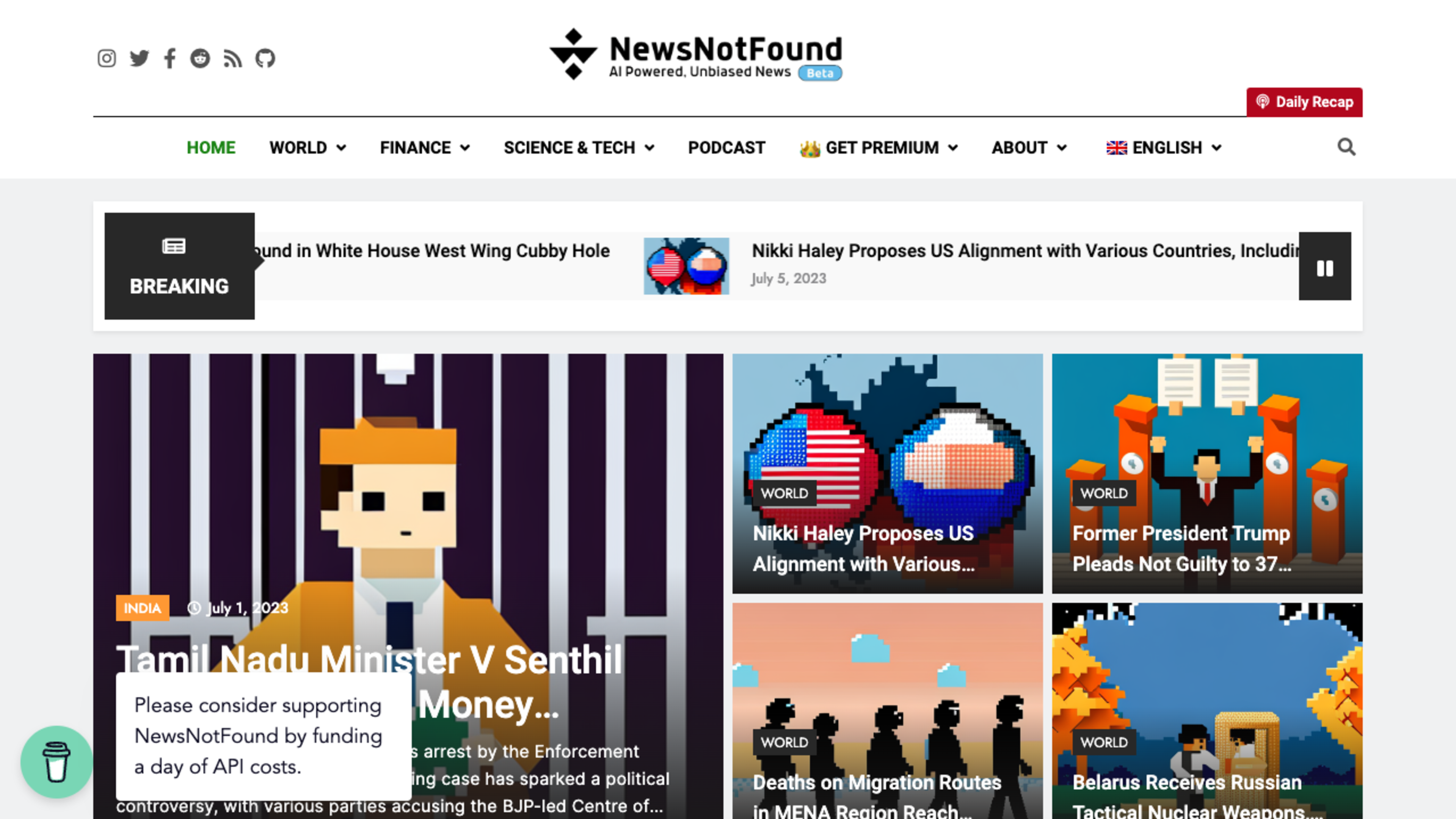1456x819 pixels.
Task: Open the English language dropdown
Action: (1164, 147)
